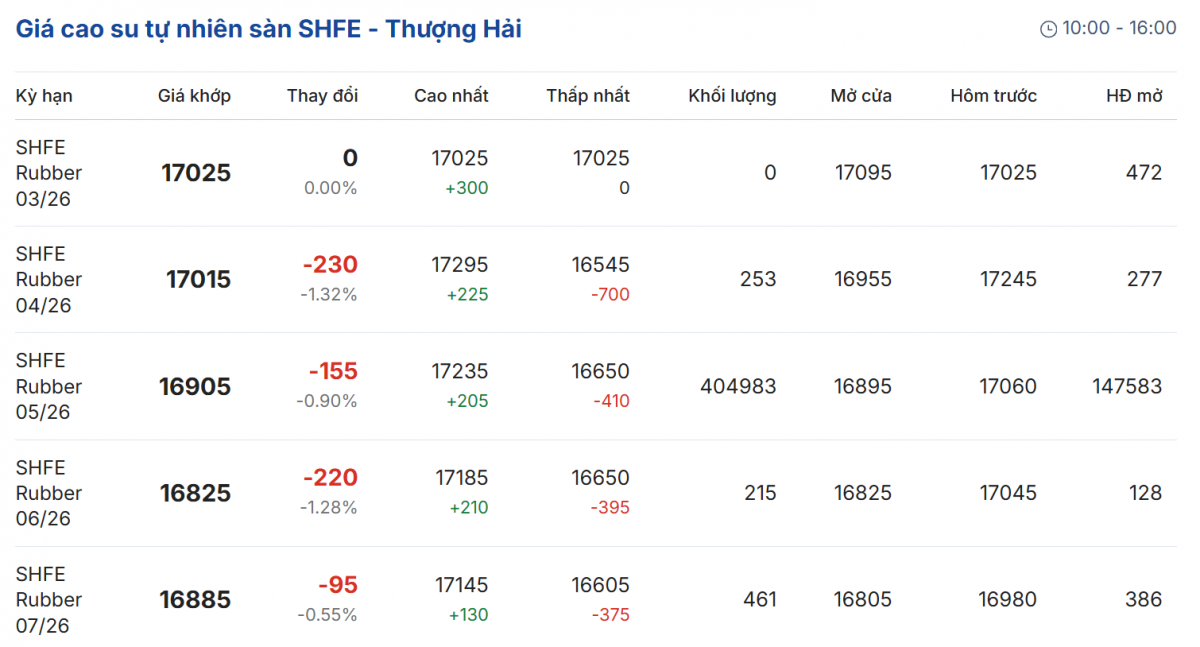Select the SHFE Rubber 07/26 contract
Viewport: 1200px width, 647px height.
click(48, 600)
